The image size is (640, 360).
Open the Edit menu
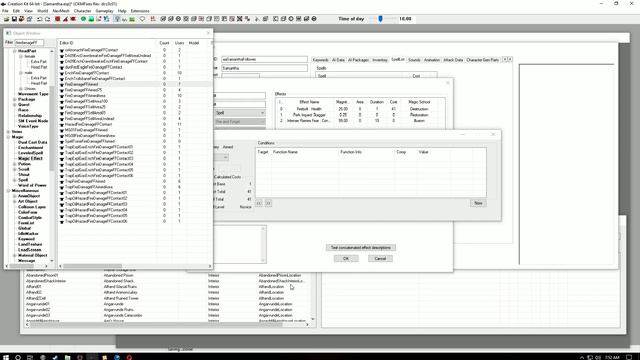(16, 11)
